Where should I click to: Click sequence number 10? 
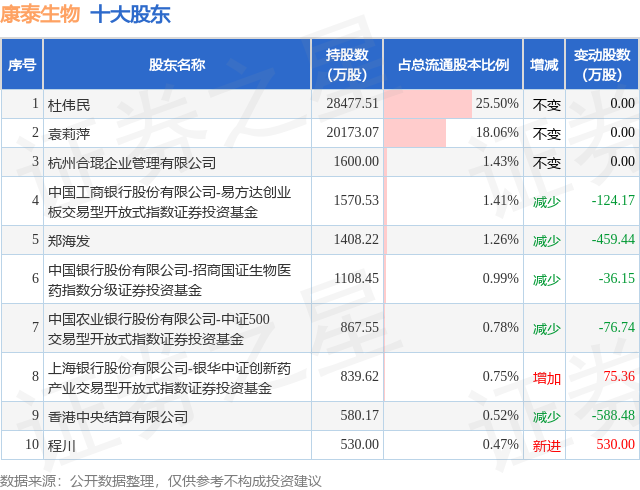click(x=32, y=444)
